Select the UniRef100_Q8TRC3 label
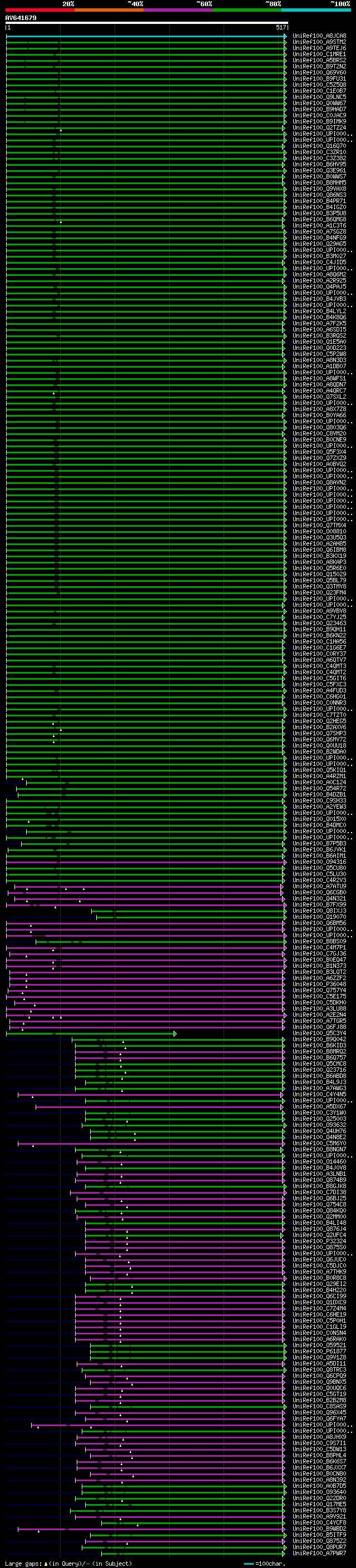 [x=319, y=1369]
